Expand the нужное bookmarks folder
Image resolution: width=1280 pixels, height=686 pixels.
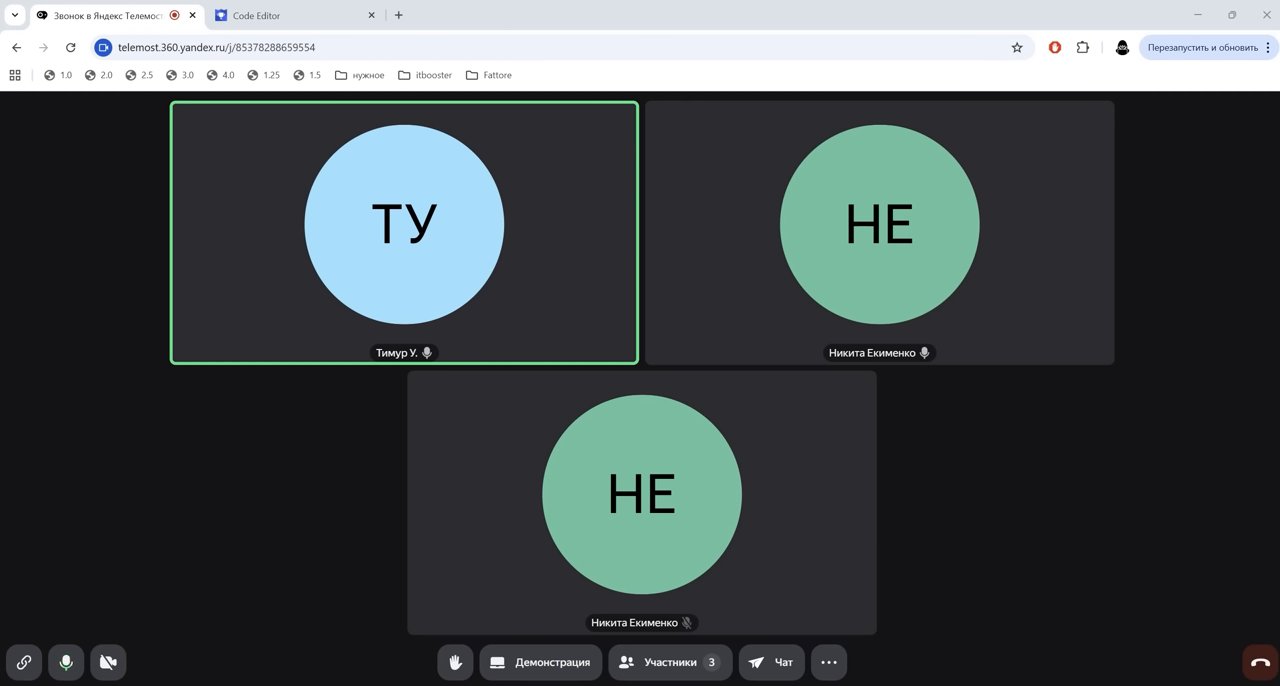point(359,75)
